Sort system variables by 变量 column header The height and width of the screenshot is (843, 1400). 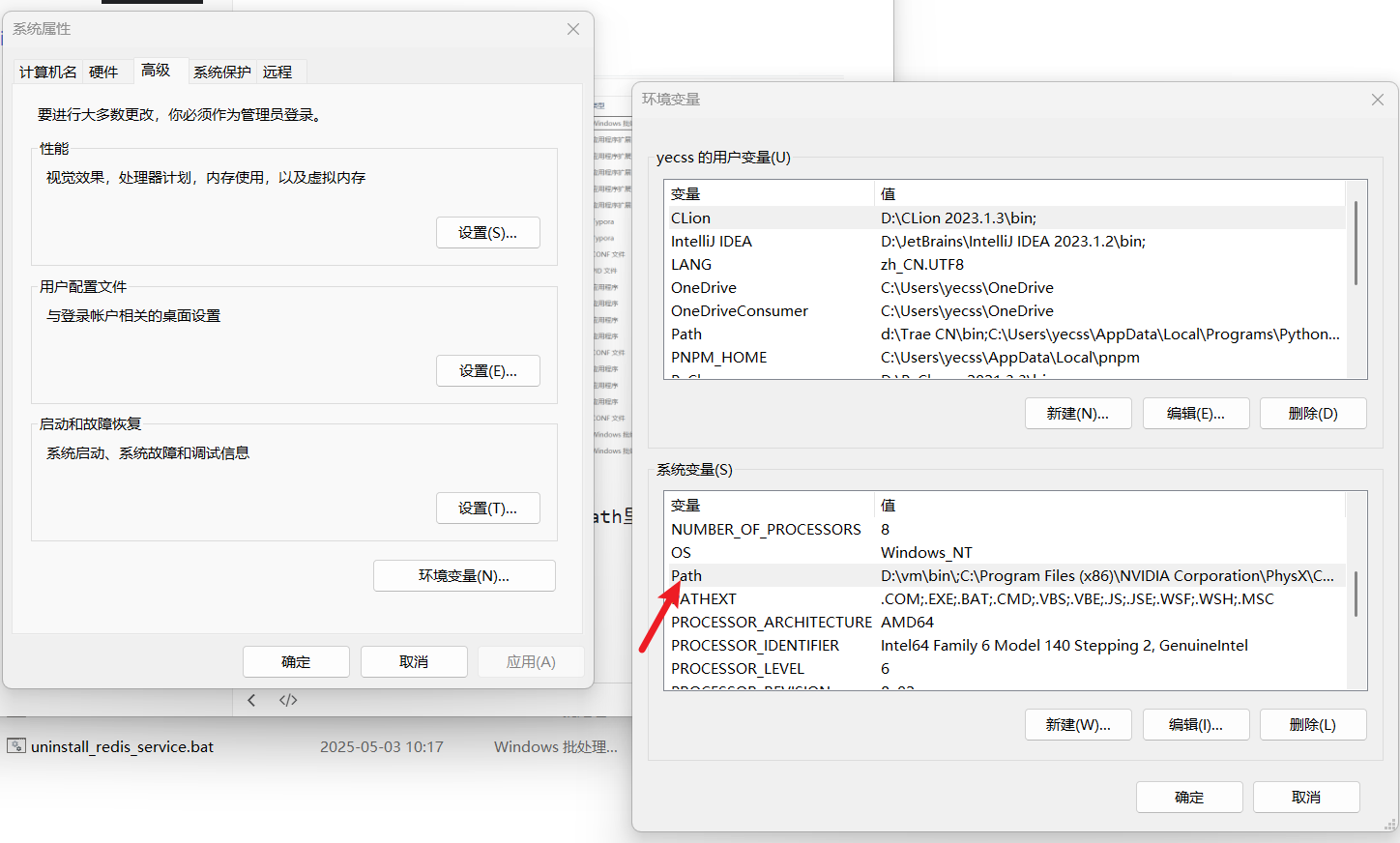[x=770, y=505]
